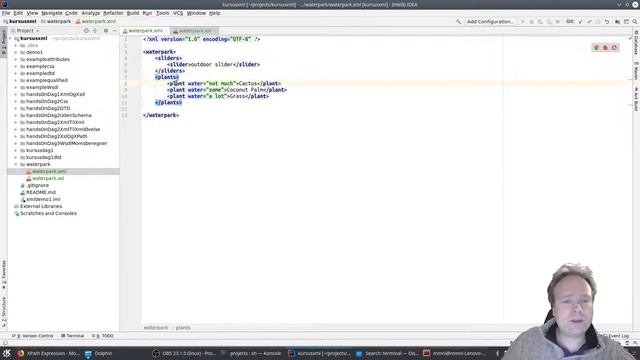Open Terminal tool window
Image resolution: width=640 pixels, height=360 pixels.
coord(73,336)
